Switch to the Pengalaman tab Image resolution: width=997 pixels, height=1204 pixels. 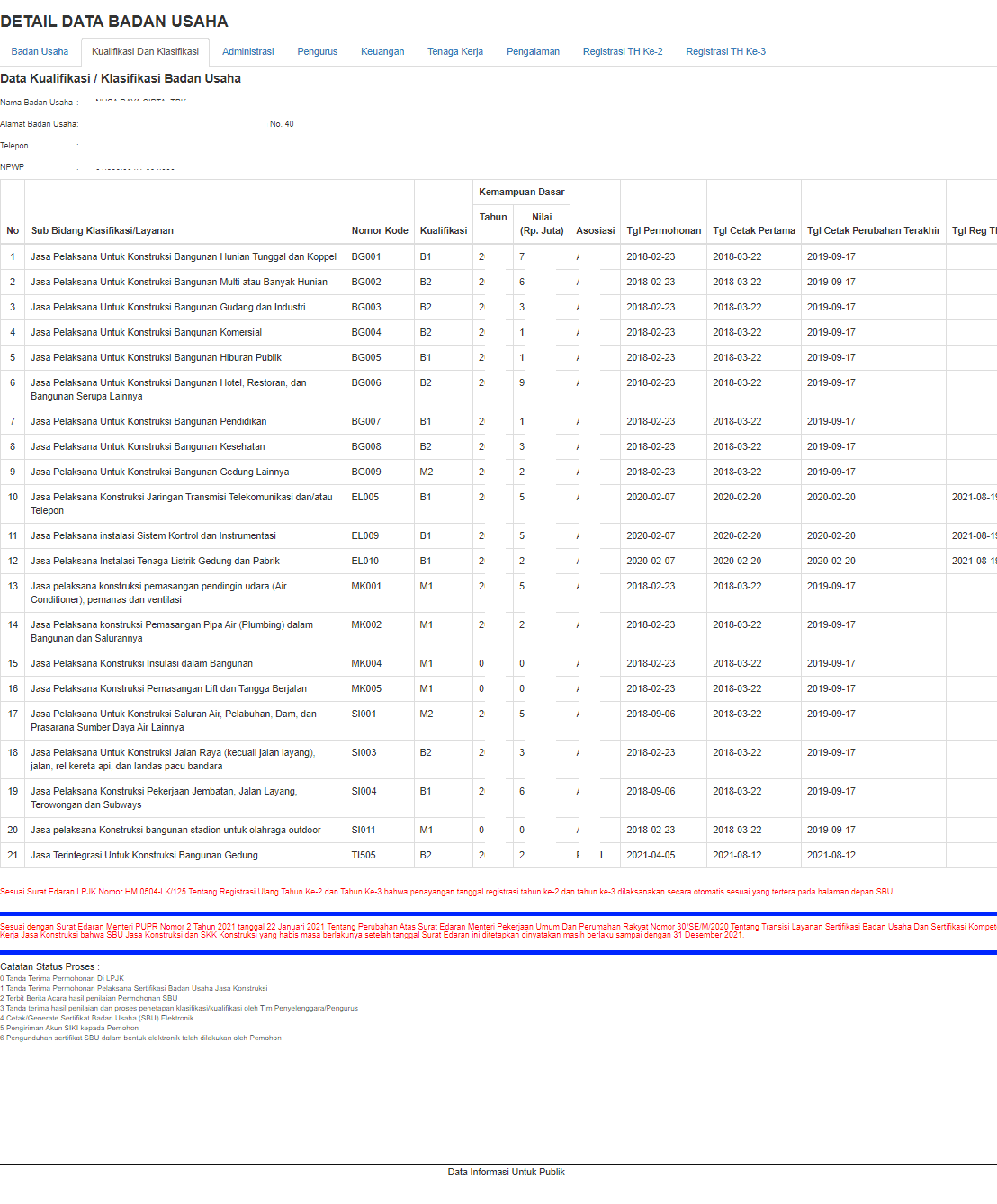533,51
